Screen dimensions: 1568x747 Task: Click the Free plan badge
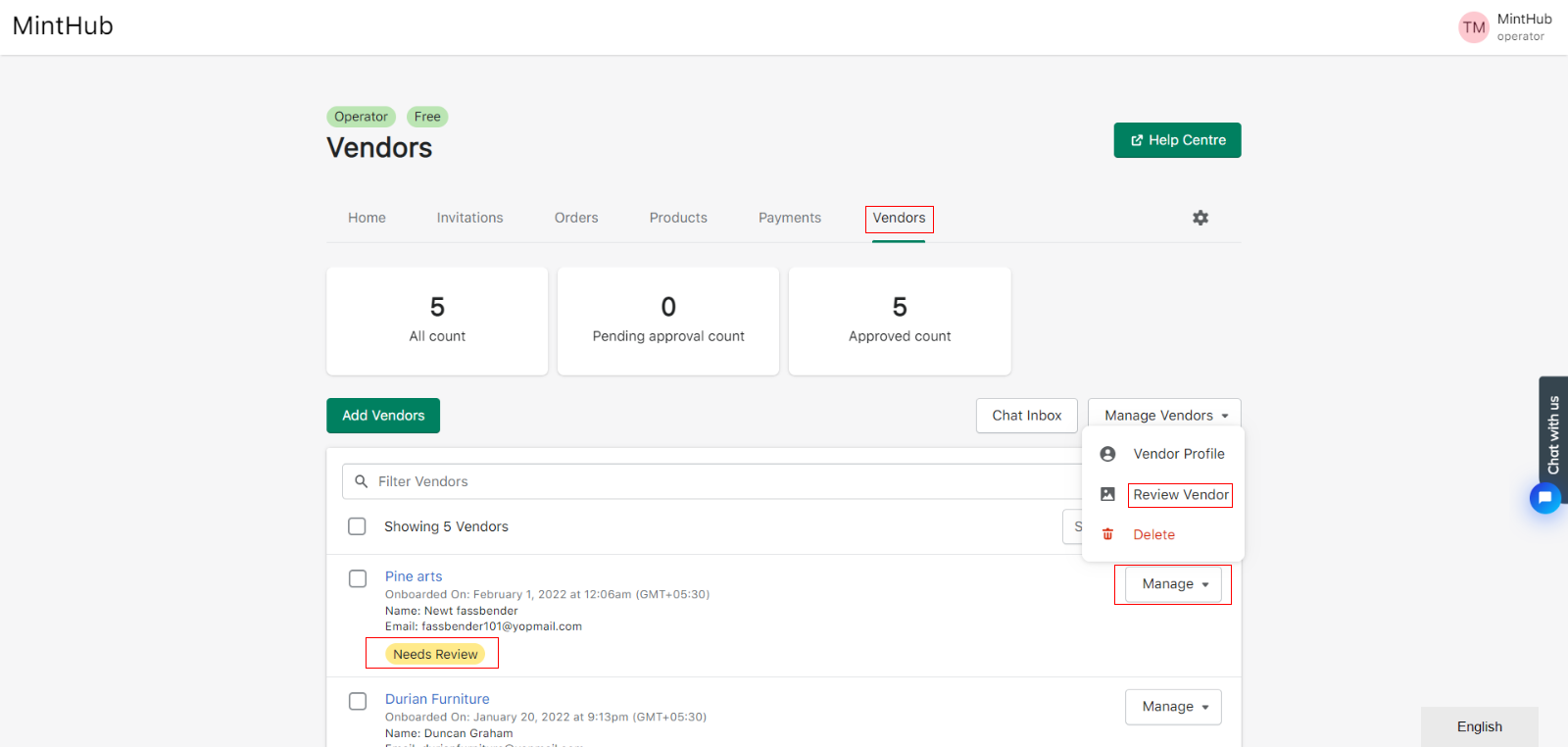point(427,117)
